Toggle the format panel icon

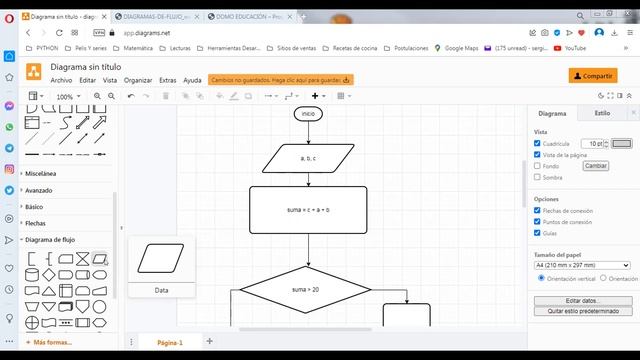pyautogui.click(x=620, y=96)
